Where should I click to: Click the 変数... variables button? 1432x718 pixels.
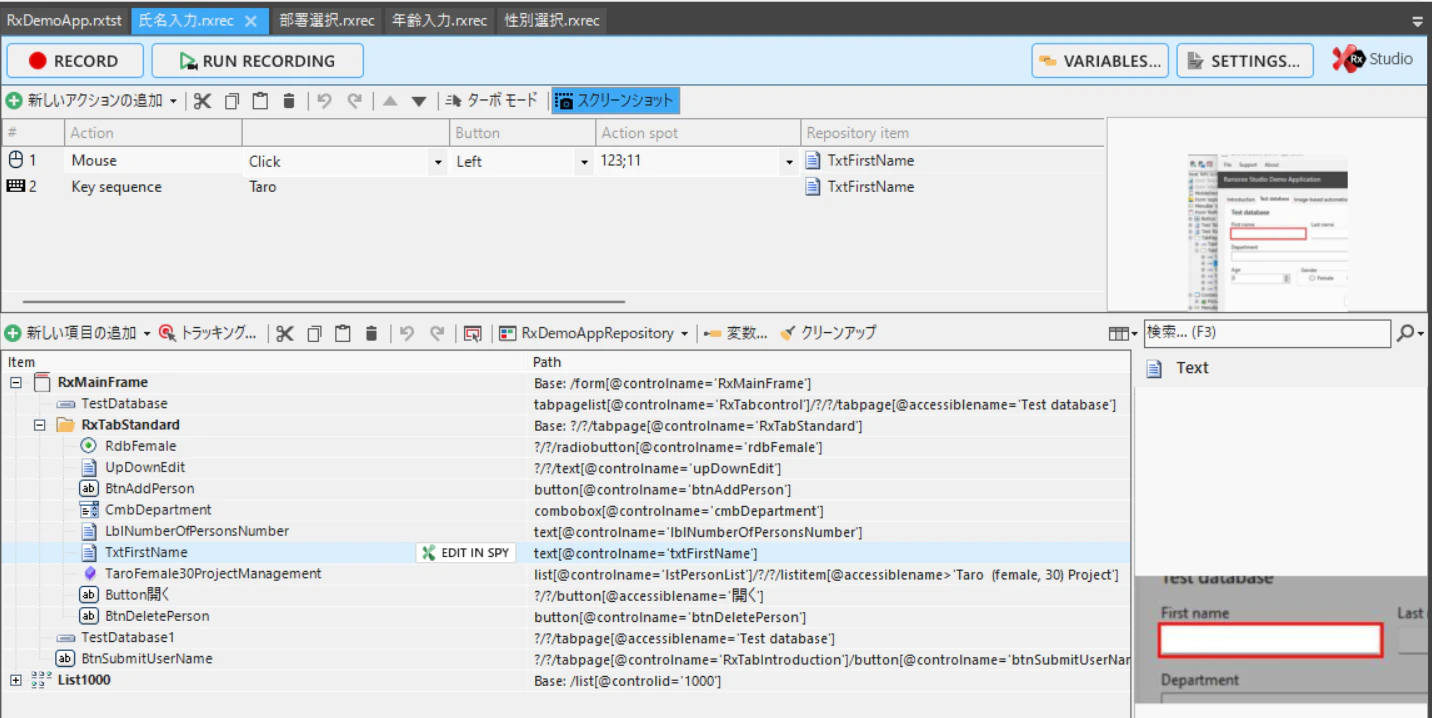pyautogui.click(x=736, y=333)
